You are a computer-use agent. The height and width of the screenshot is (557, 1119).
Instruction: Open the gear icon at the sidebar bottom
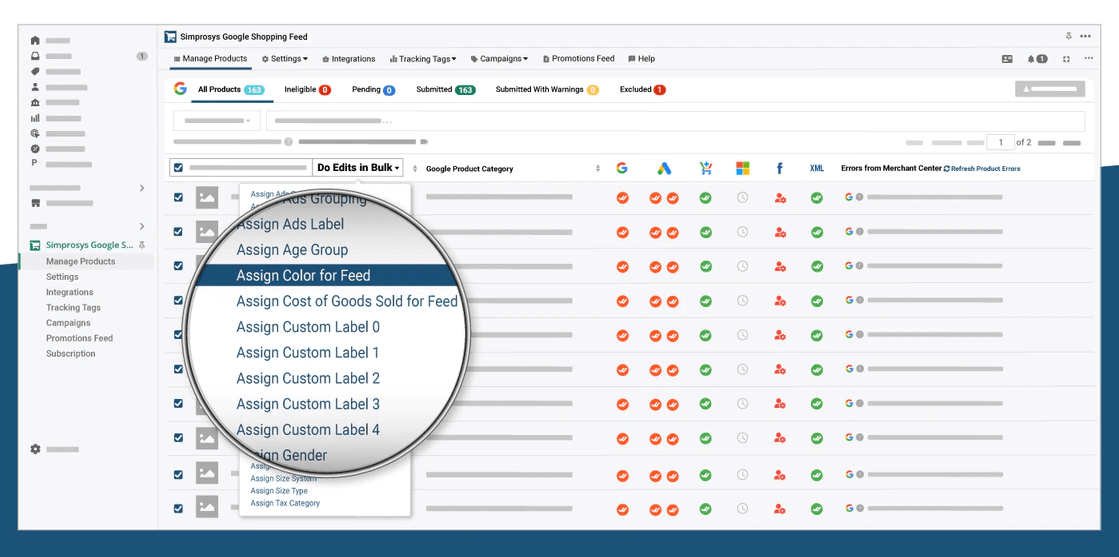click(x=35, y=449)
